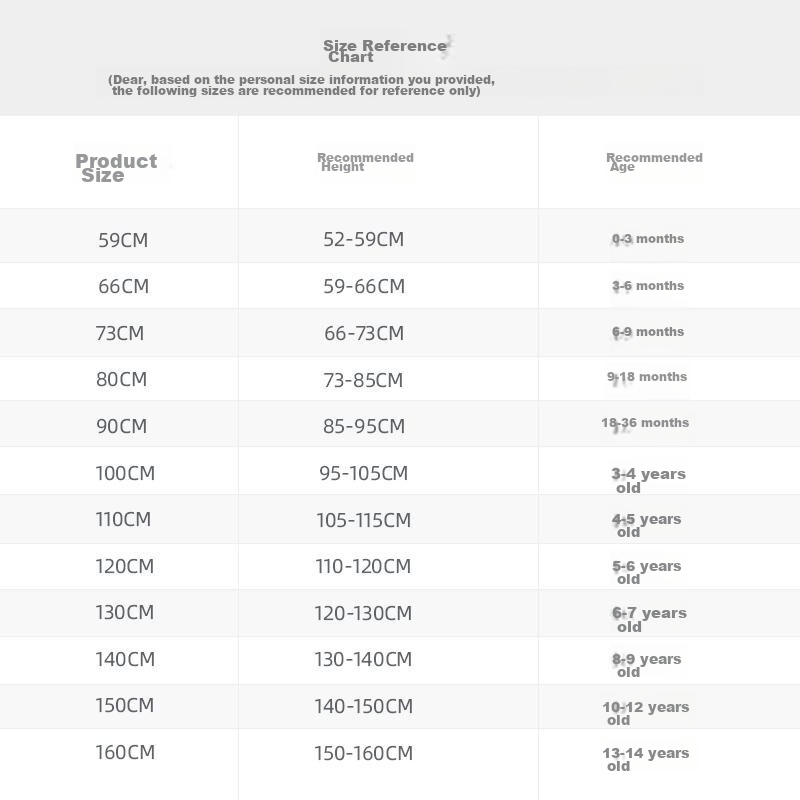Click the 100CM product size cell
The image size is (800, 800).
pos(125,473)
